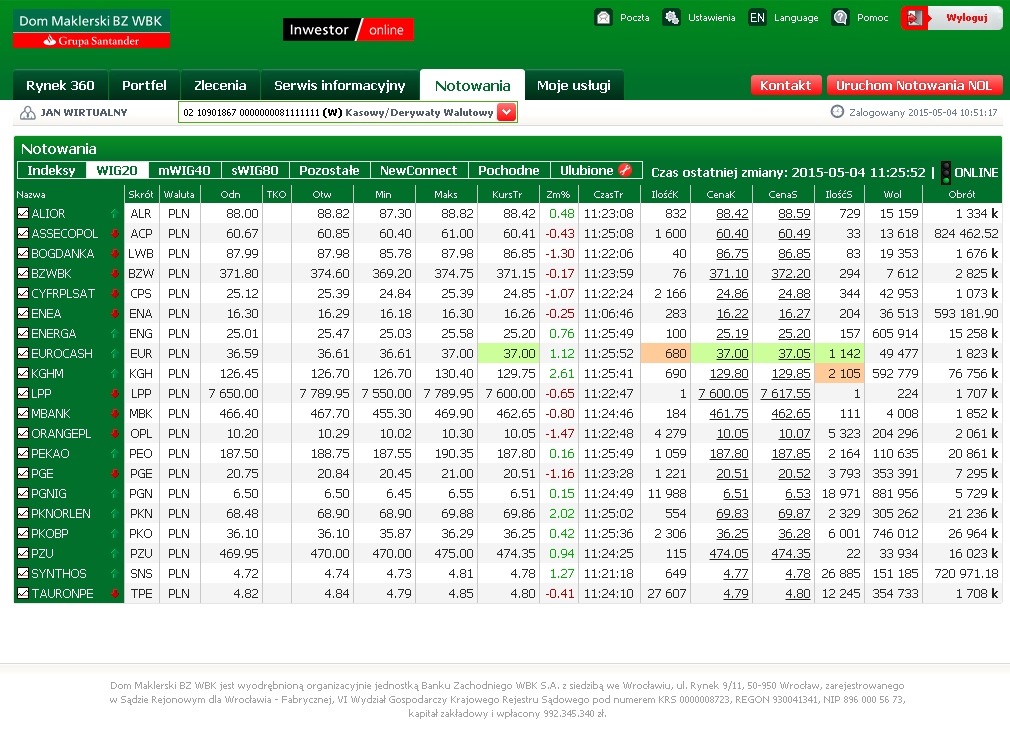
Task: Click the EN language icon
Action: pos(757,17)
